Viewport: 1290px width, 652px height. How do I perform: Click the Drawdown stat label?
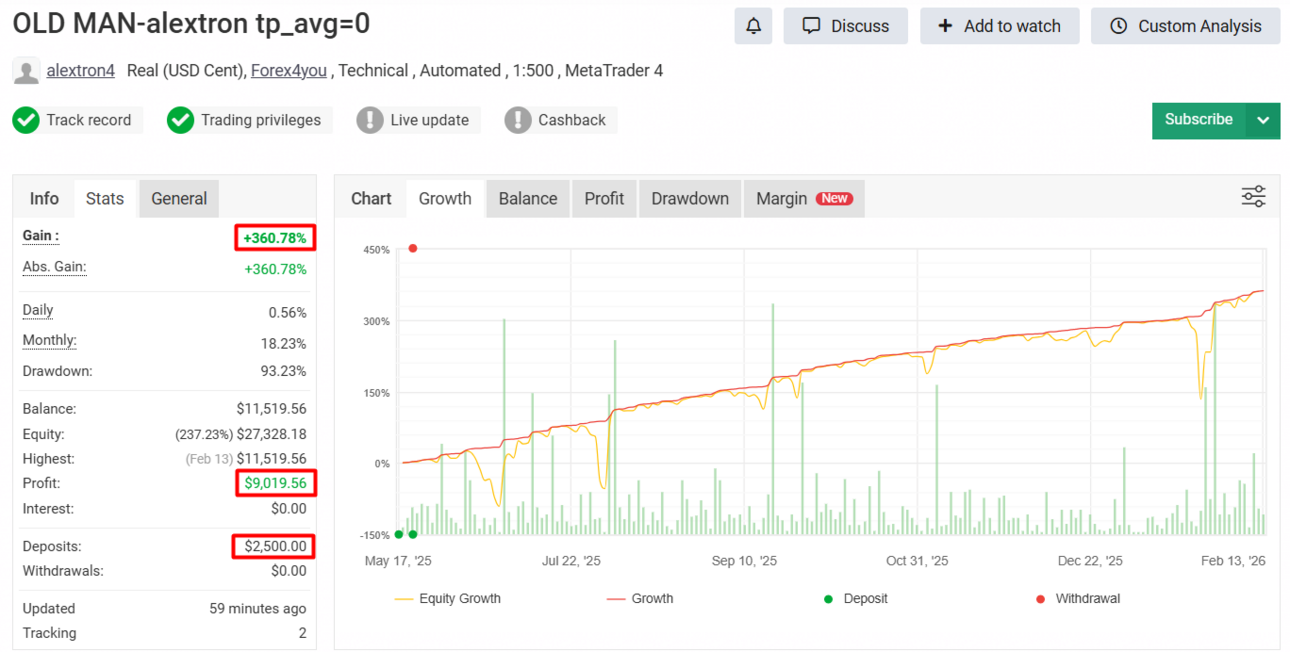(x=57, y=371)
